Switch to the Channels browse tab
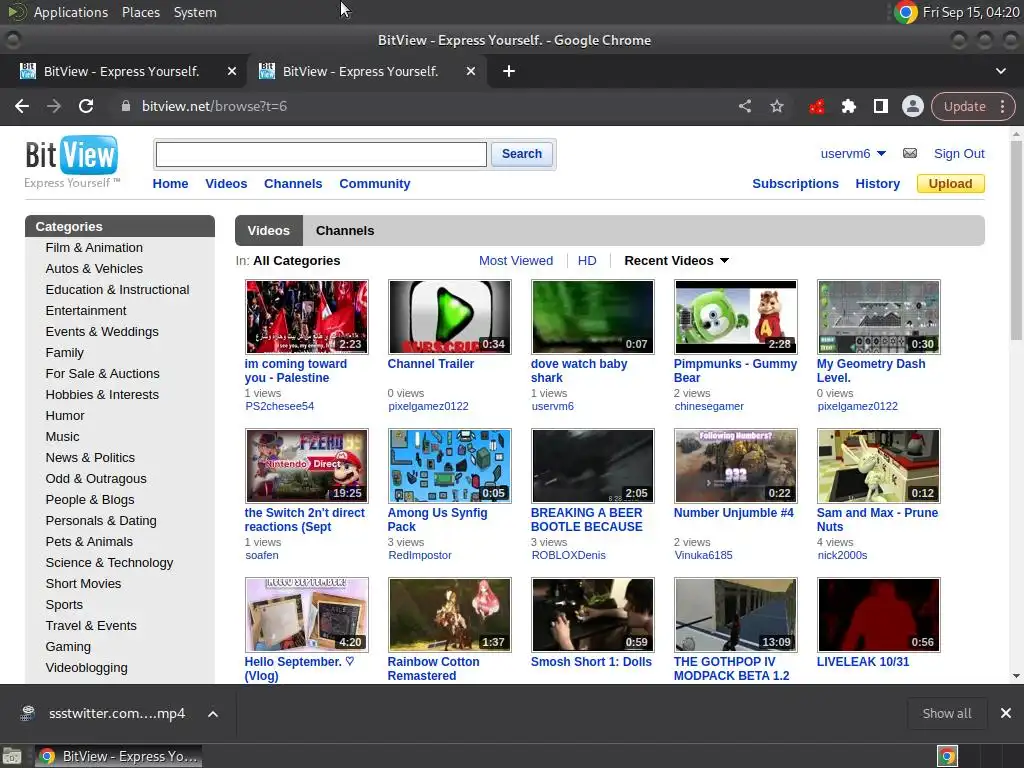 click(345, 231)
